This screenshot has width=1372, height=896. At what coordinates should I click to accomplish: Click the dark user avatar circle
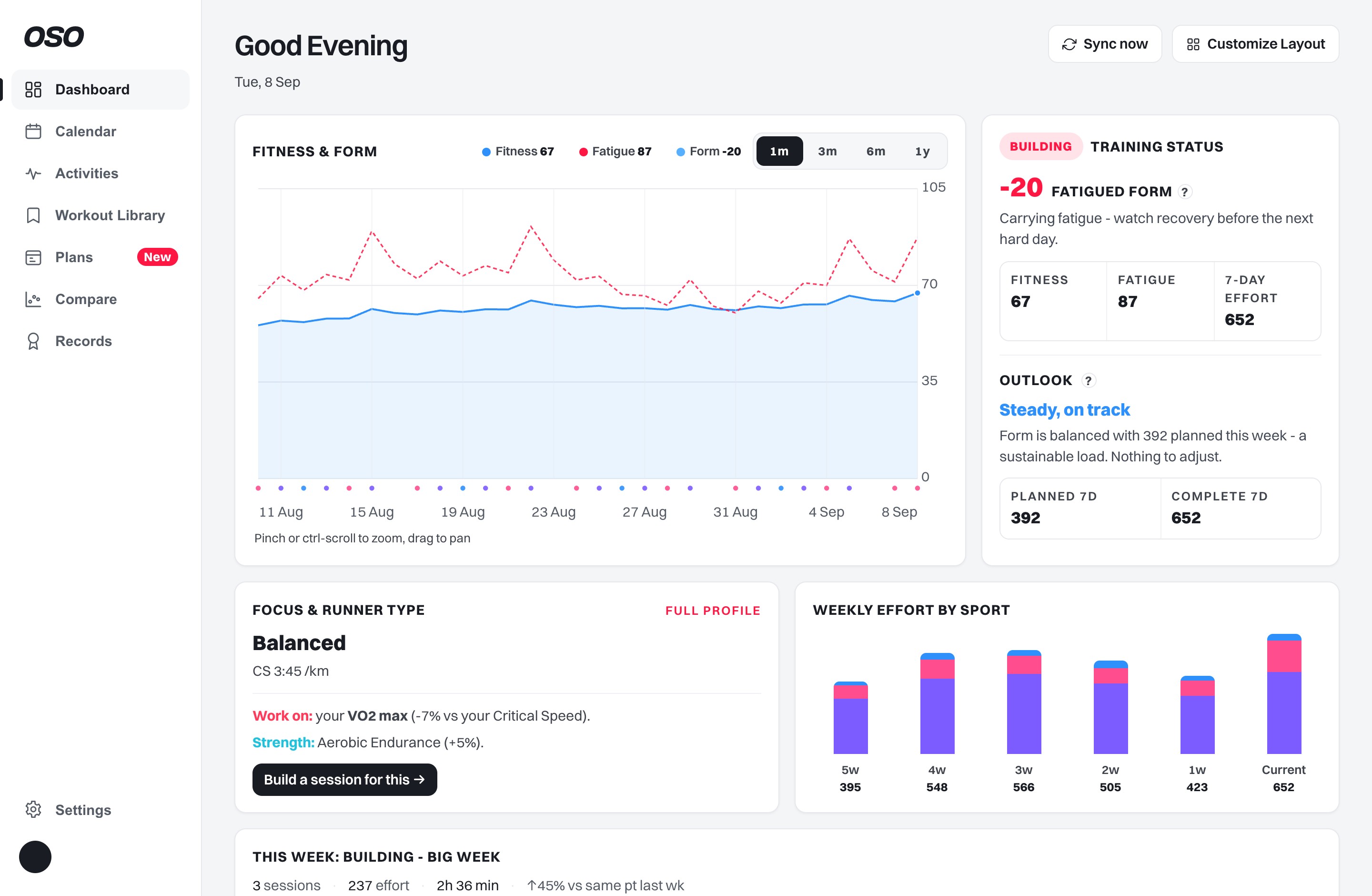click(35, 857)
